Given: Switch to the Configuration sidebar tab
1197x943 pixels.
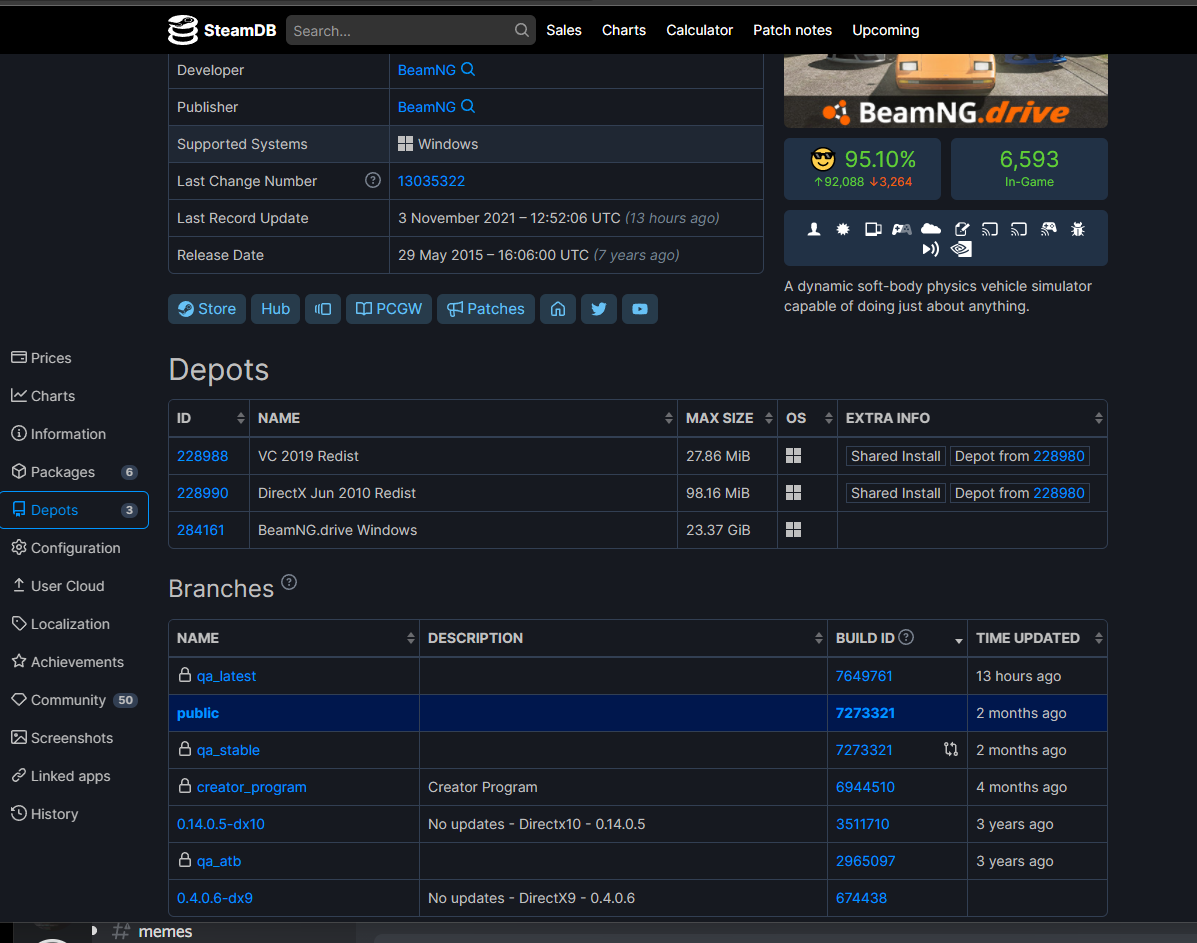Looking at the screenshot, I should 74,547.
